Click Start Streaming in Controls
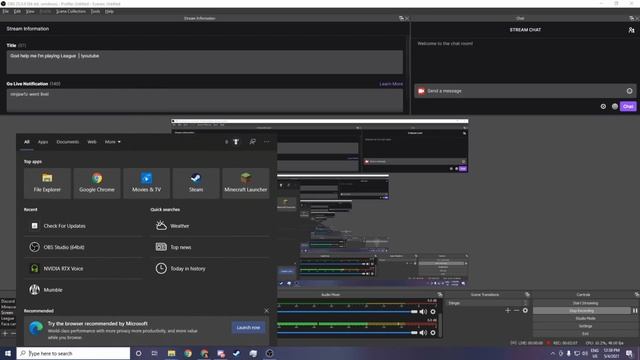The height and width of the screenshot is (360, 640). coord(585,303)
